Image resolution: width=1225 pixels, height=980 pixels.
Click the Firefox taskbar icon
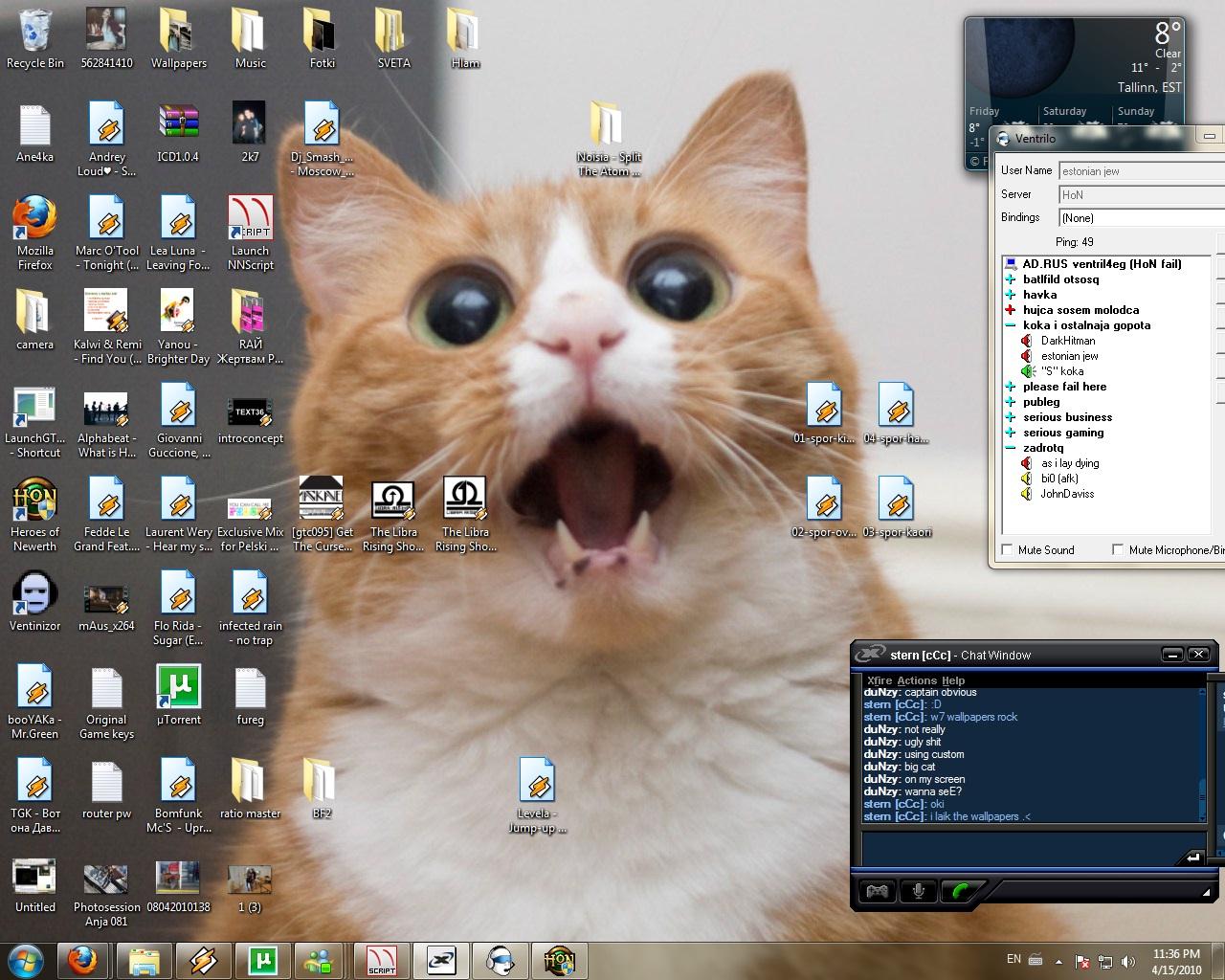(82, 960)
